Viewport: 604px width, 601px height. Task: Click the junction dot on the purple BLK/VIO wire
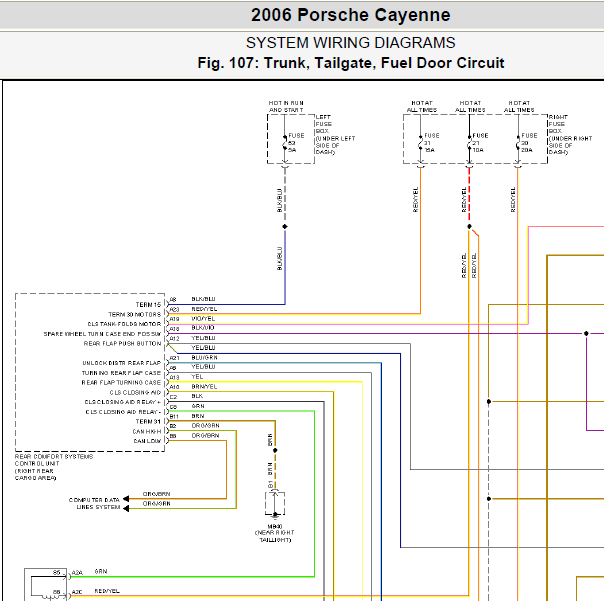pos(586,334)
